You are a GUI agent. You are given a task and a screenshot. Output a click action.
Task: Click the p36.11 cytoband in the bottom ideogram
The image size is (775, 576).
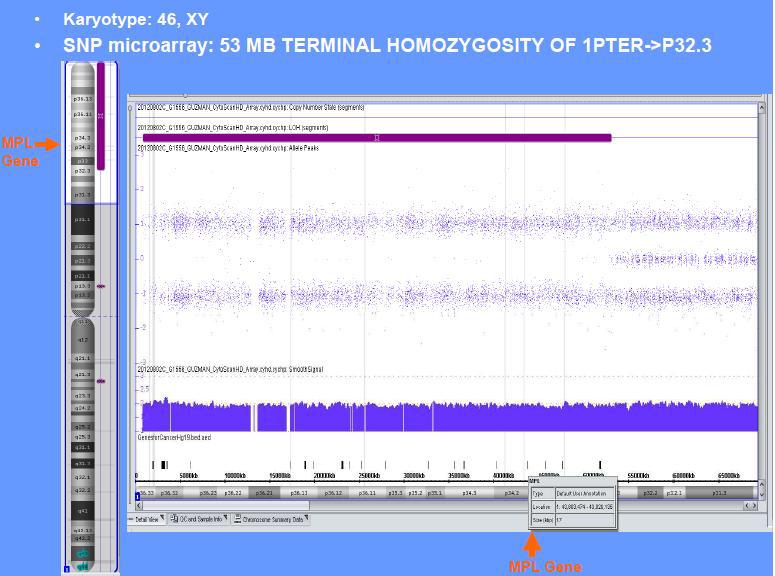click(367, 493)
